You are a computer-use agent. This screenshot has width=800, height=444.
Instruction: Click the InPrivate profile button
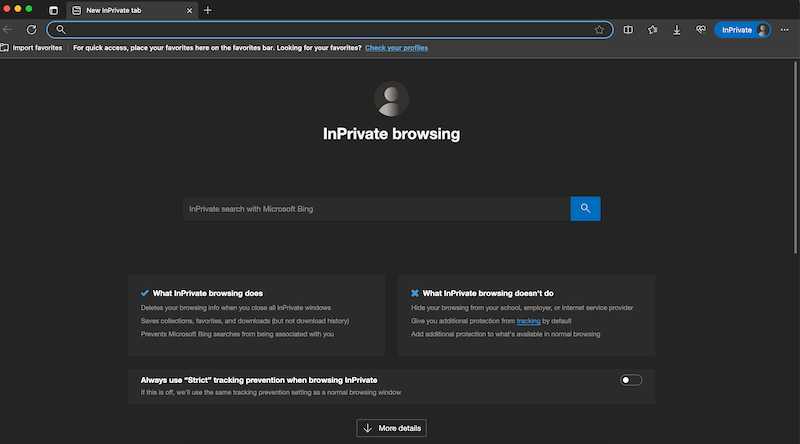[x=742, y=30]
